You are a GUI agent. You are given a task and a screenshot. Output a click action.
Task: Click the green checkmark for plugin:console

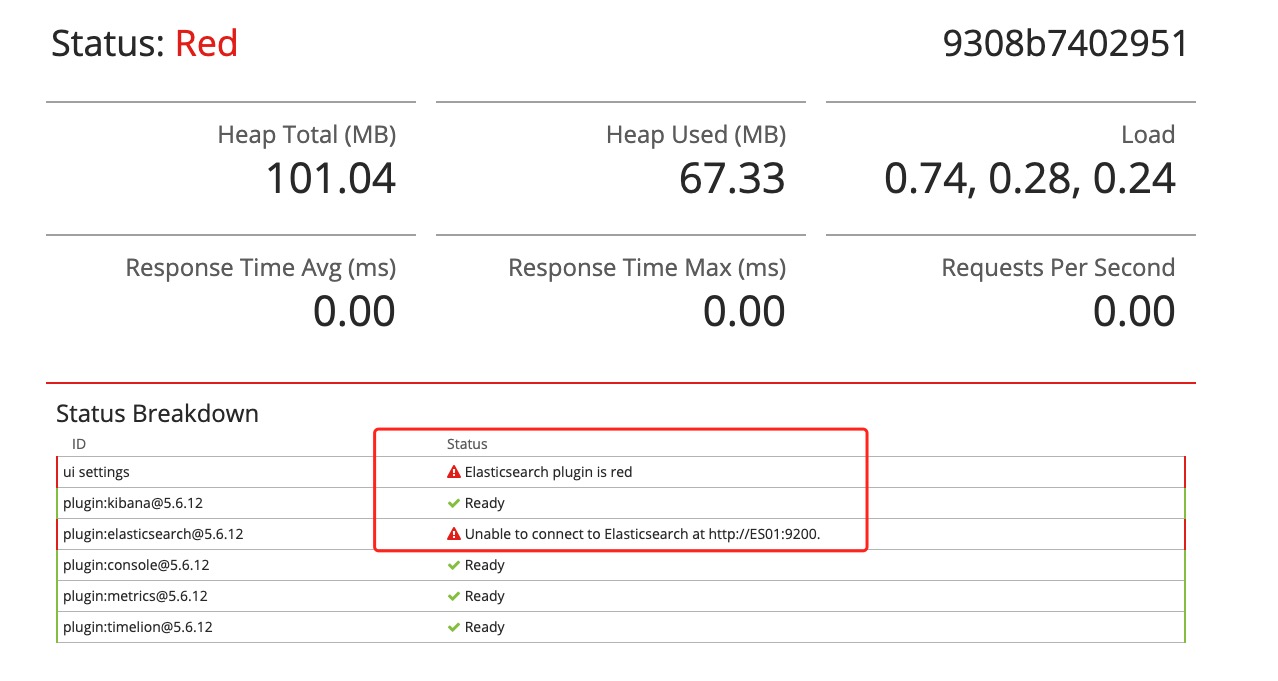[453, 565]
